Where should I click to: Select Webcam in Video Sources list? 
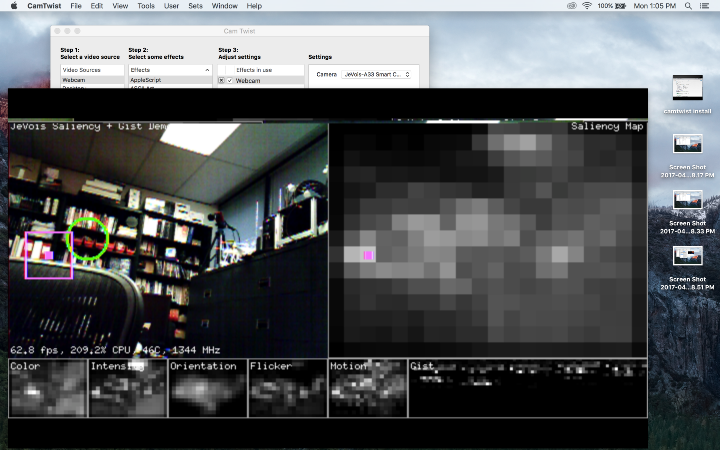click(93, 80)
